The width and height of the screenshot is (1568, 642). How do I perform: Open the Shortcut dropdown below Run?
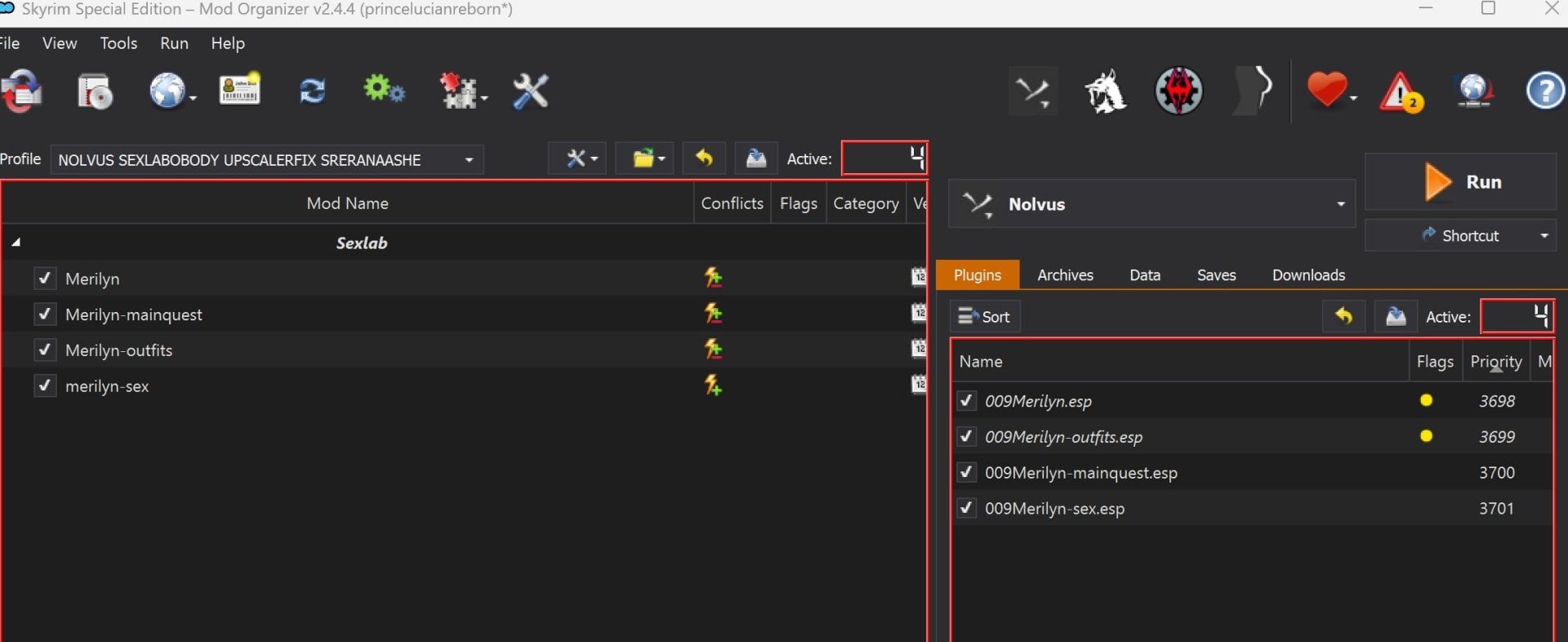coord(1460,235)
